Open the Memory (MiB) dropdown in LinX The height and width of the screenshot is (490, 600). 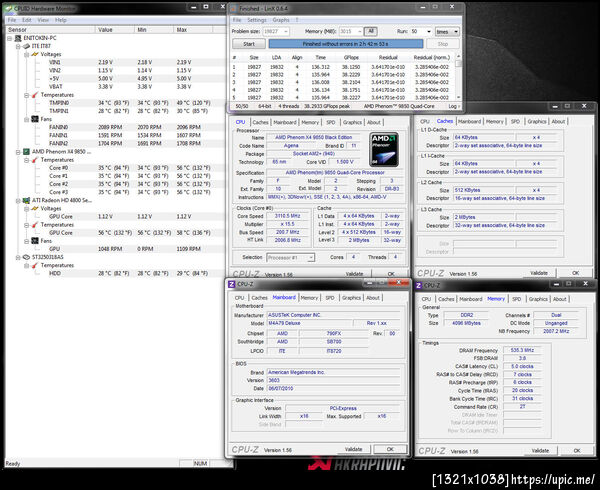point(360,31)
